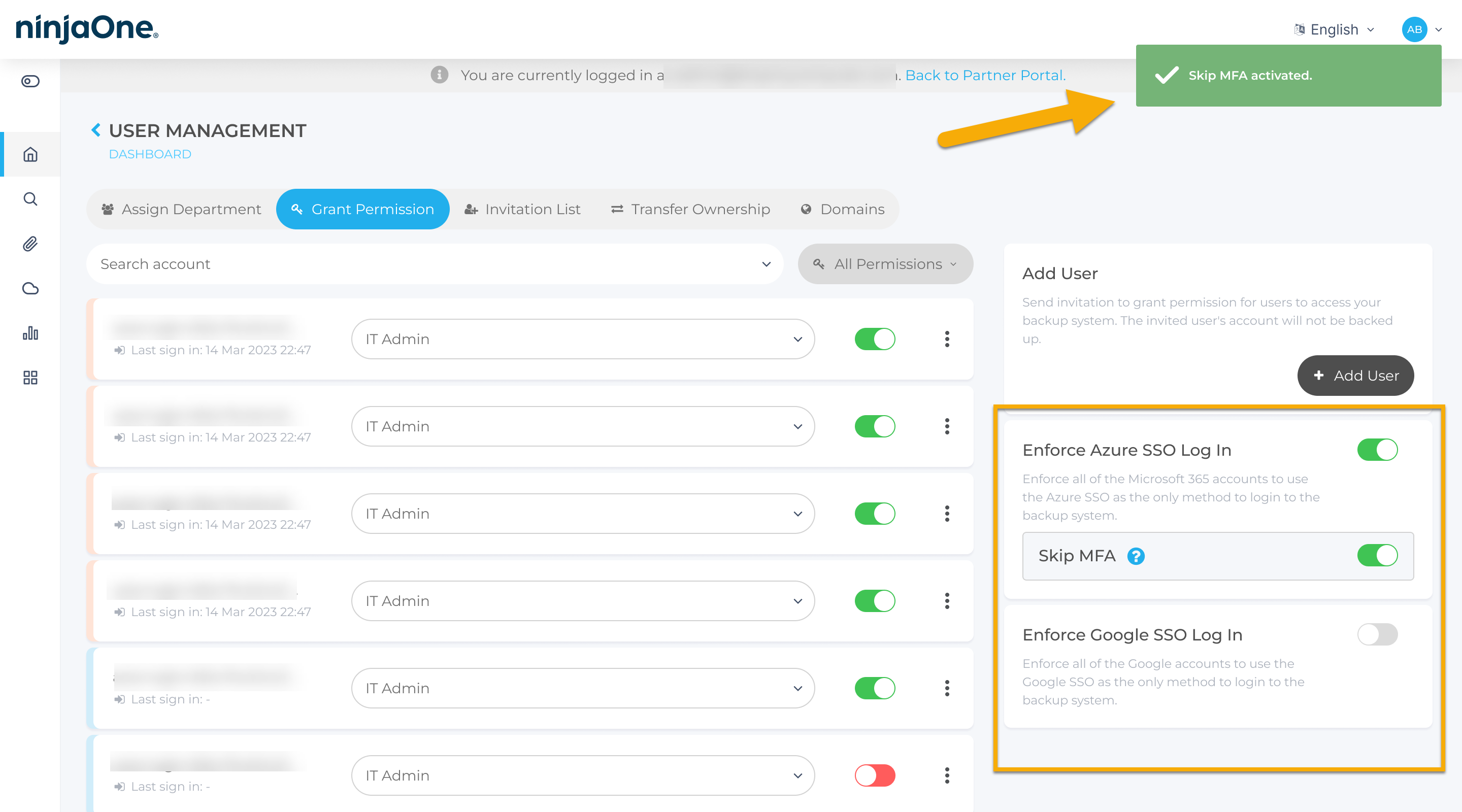Disable the second user's access toggle

[x=875, y=426]
